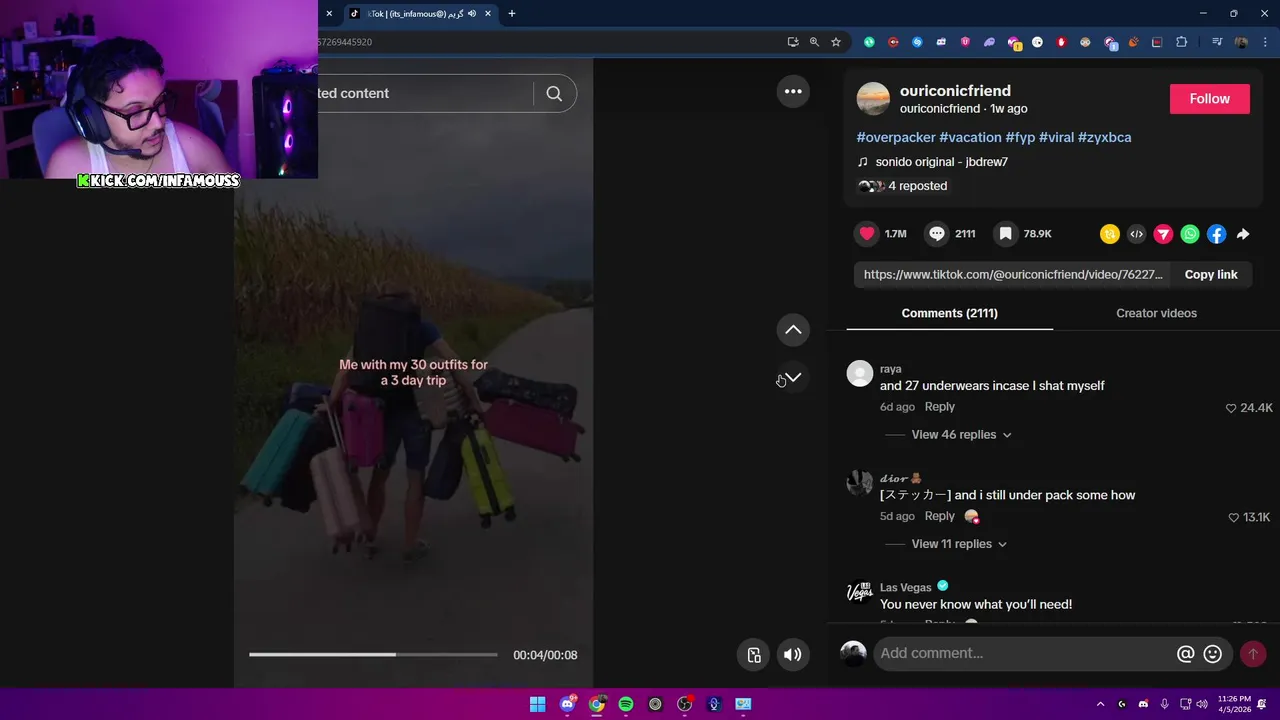Copy link to the video

point(1211,274)
